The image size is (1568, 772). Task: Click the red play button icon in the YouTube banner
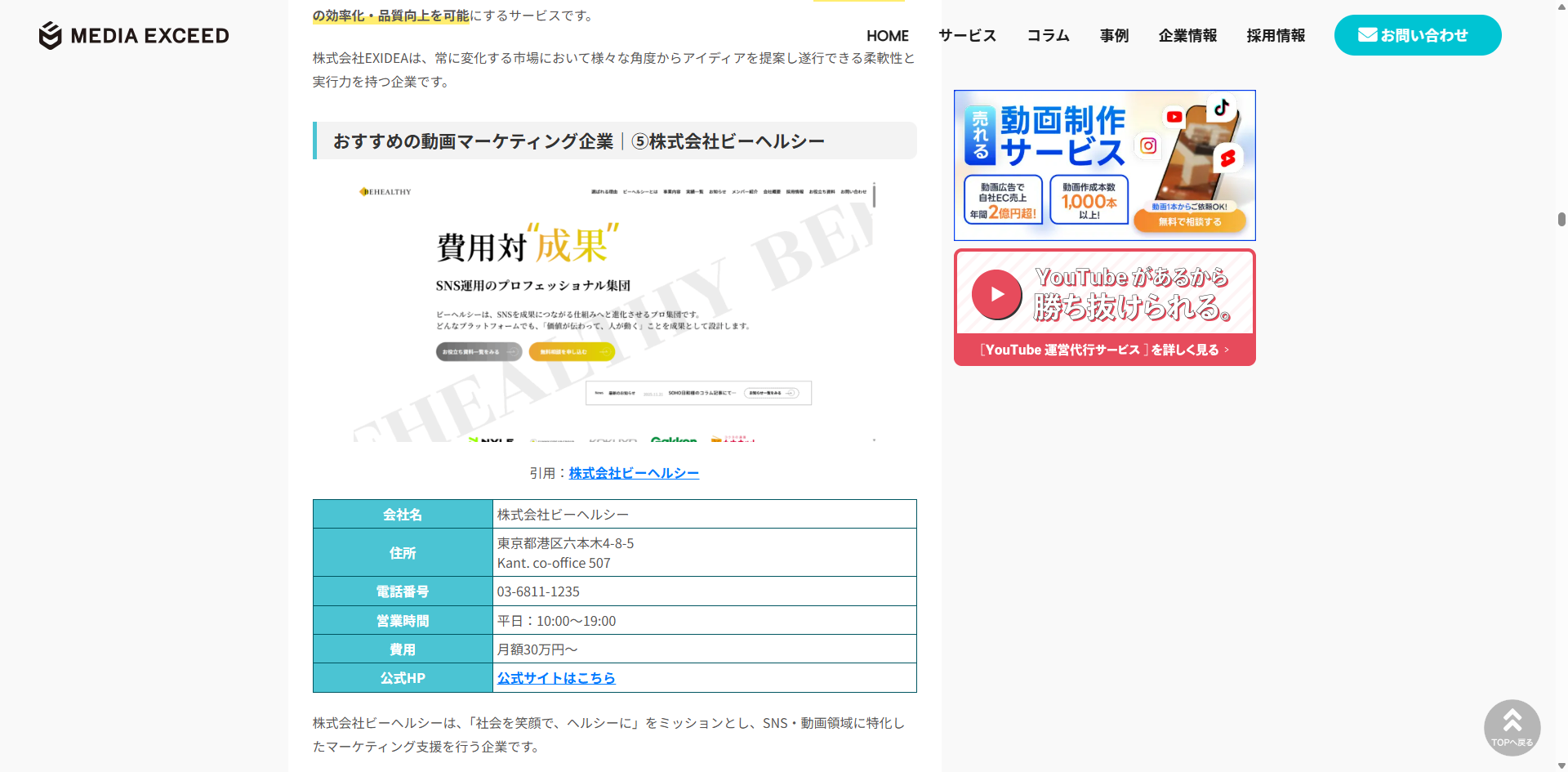point(996,295)
